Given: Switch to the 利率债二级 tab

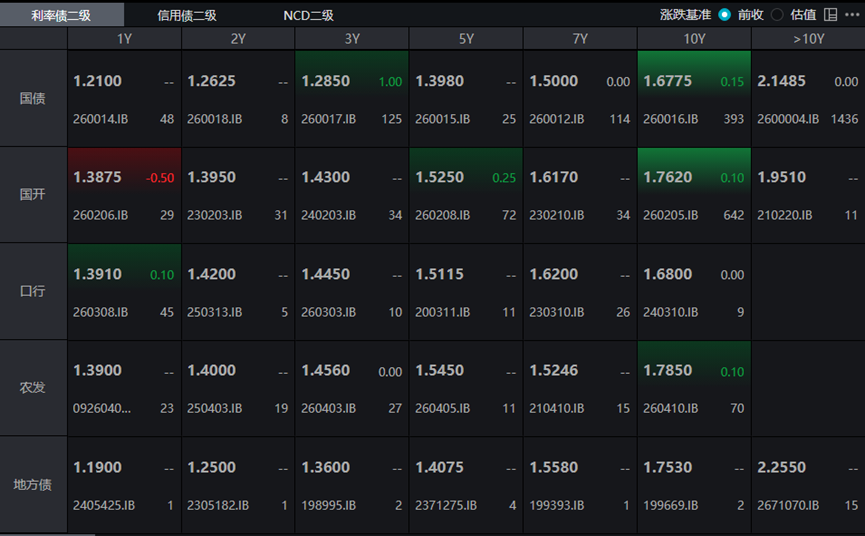Looking at the screenshot, I should (x=61, y=15).
